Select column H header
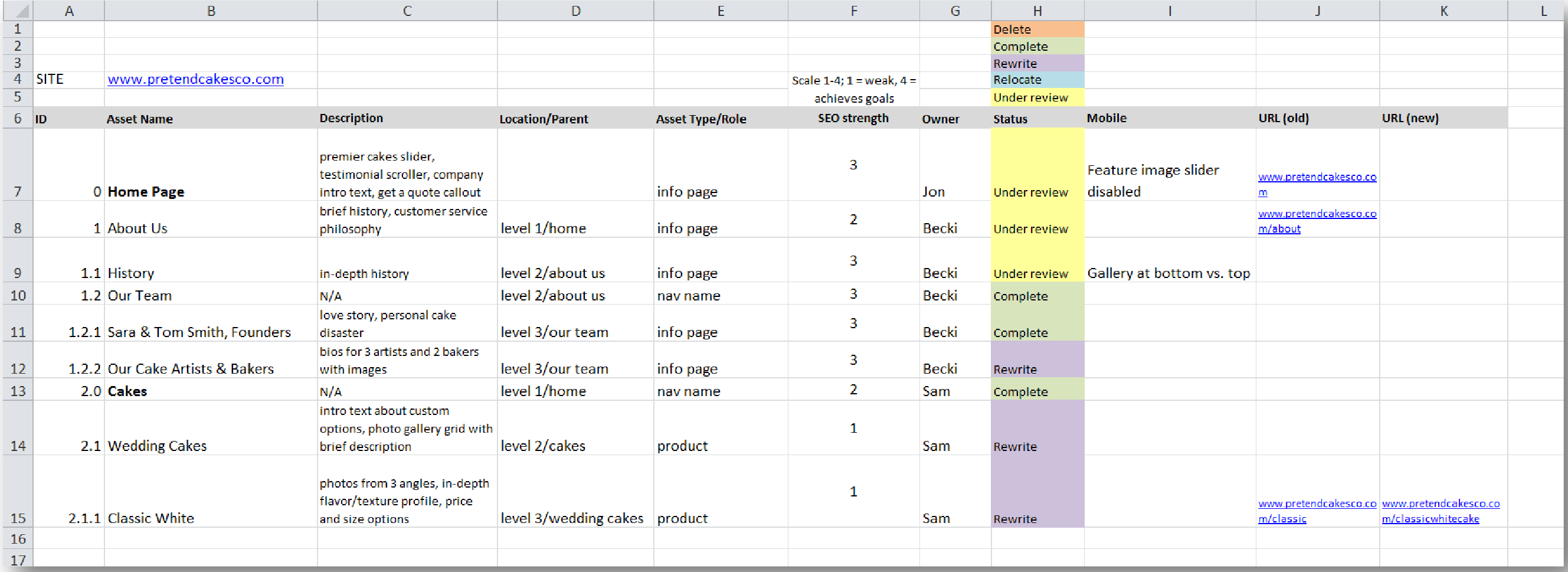This screenshot has width=1568, height=572. tap(1037, 11)
